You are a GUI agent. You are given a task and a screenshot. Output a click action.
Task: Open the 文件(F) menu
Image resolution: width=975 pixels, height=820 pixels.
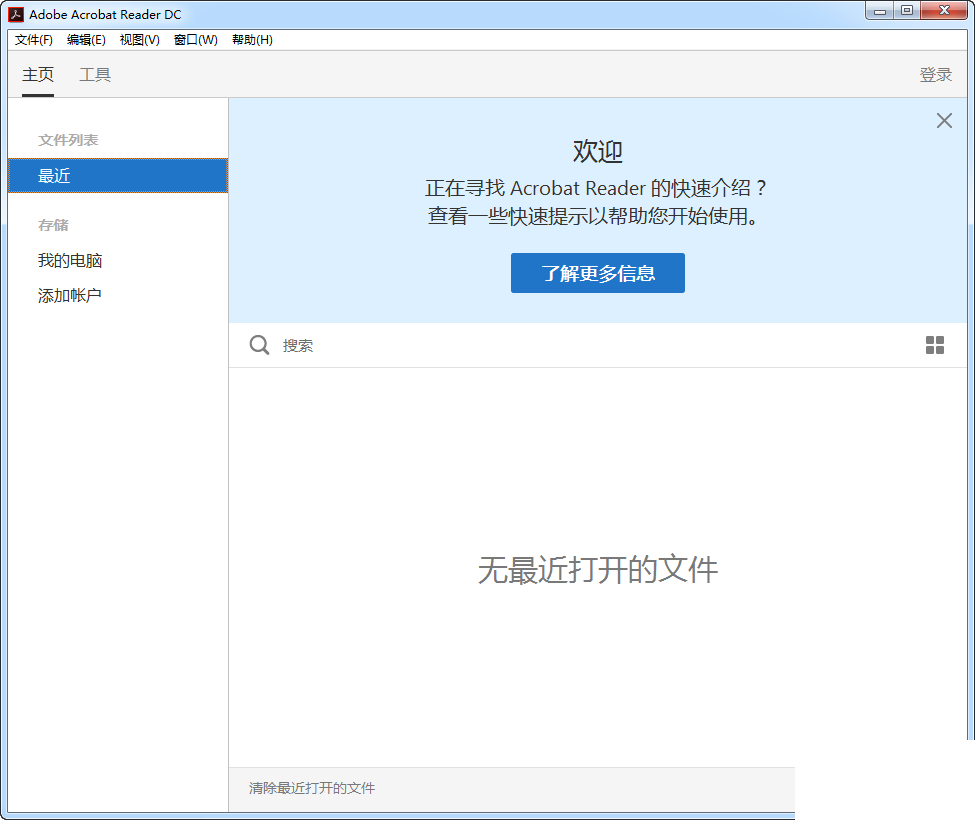[34, 40]
